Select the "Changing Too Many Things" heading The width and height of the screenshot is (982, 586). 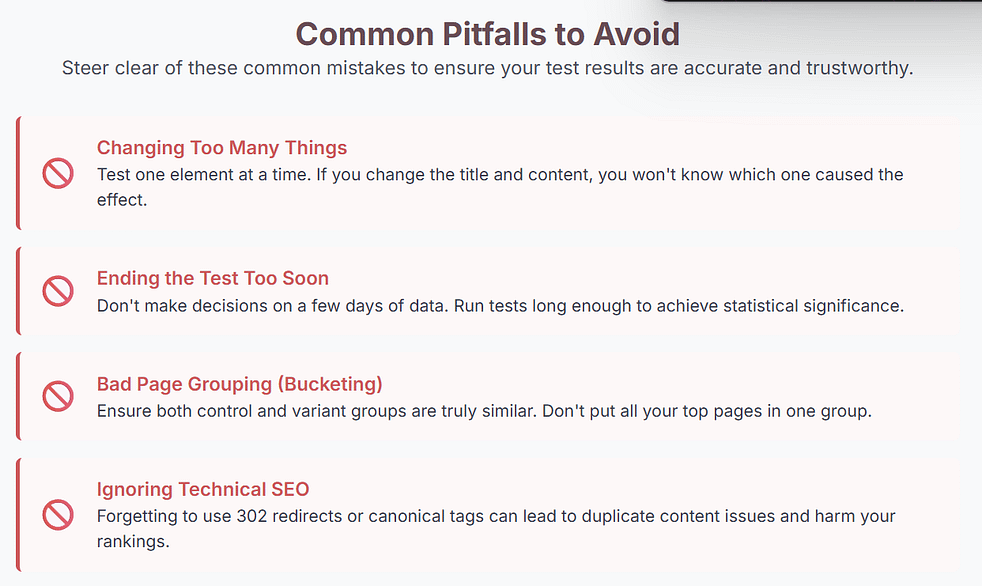point(222,148)
